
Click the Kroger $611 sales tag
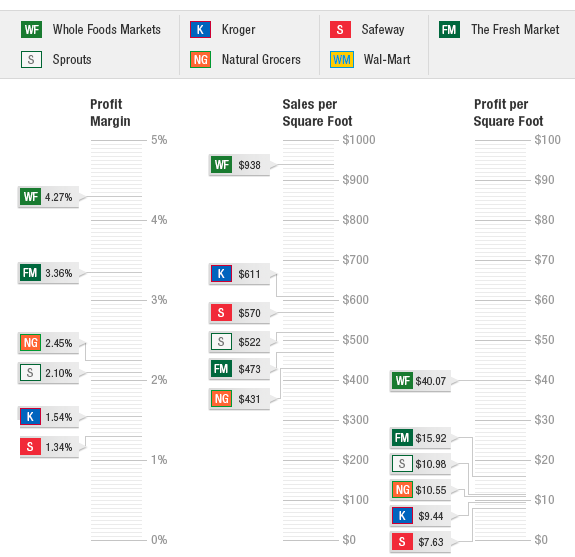(x=239, y=274)
